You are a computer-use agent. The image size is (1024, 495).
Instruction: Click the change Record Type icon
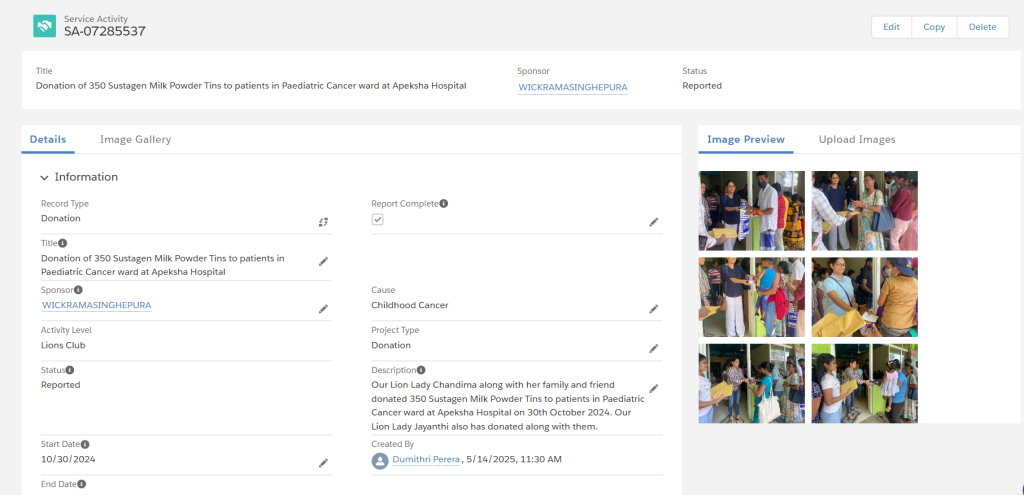point(323,222)
